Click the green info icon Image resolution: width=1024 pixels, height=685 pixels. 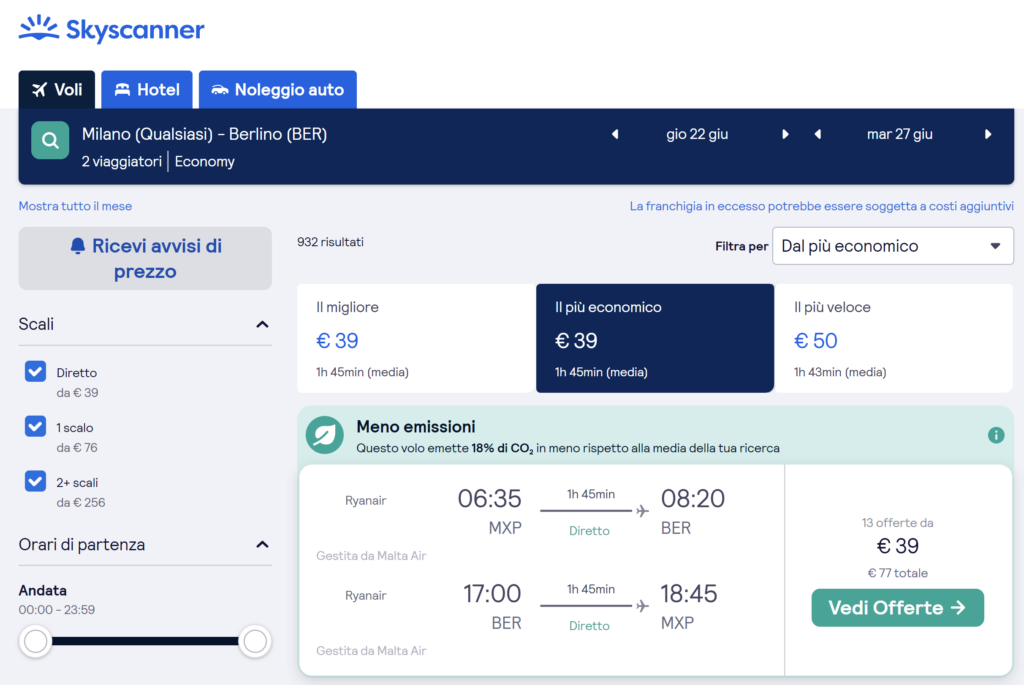coord(995,435)
